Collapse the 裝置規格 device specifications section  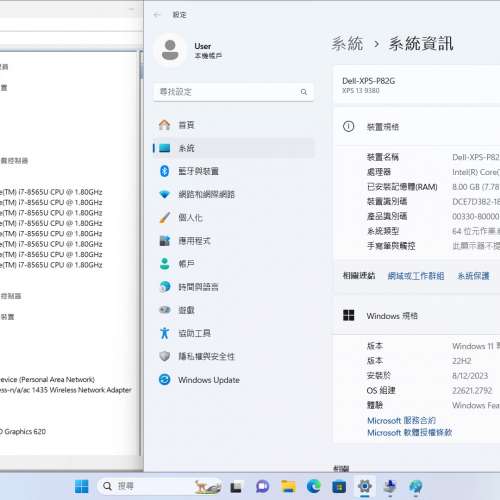(x=417, y=127)
